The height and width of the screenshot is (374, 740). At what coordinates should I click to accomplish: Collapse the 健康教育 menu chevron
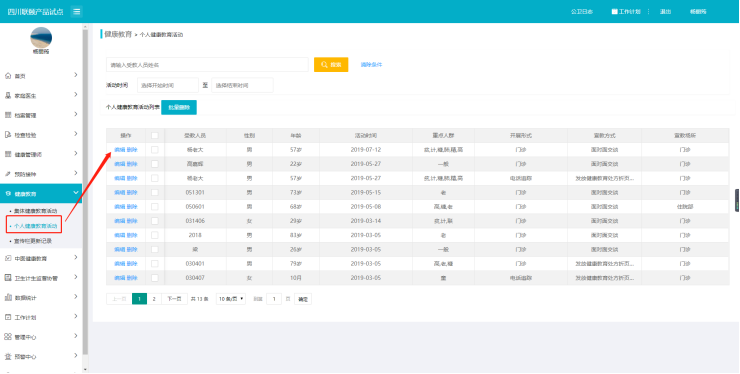click(76, 193)
